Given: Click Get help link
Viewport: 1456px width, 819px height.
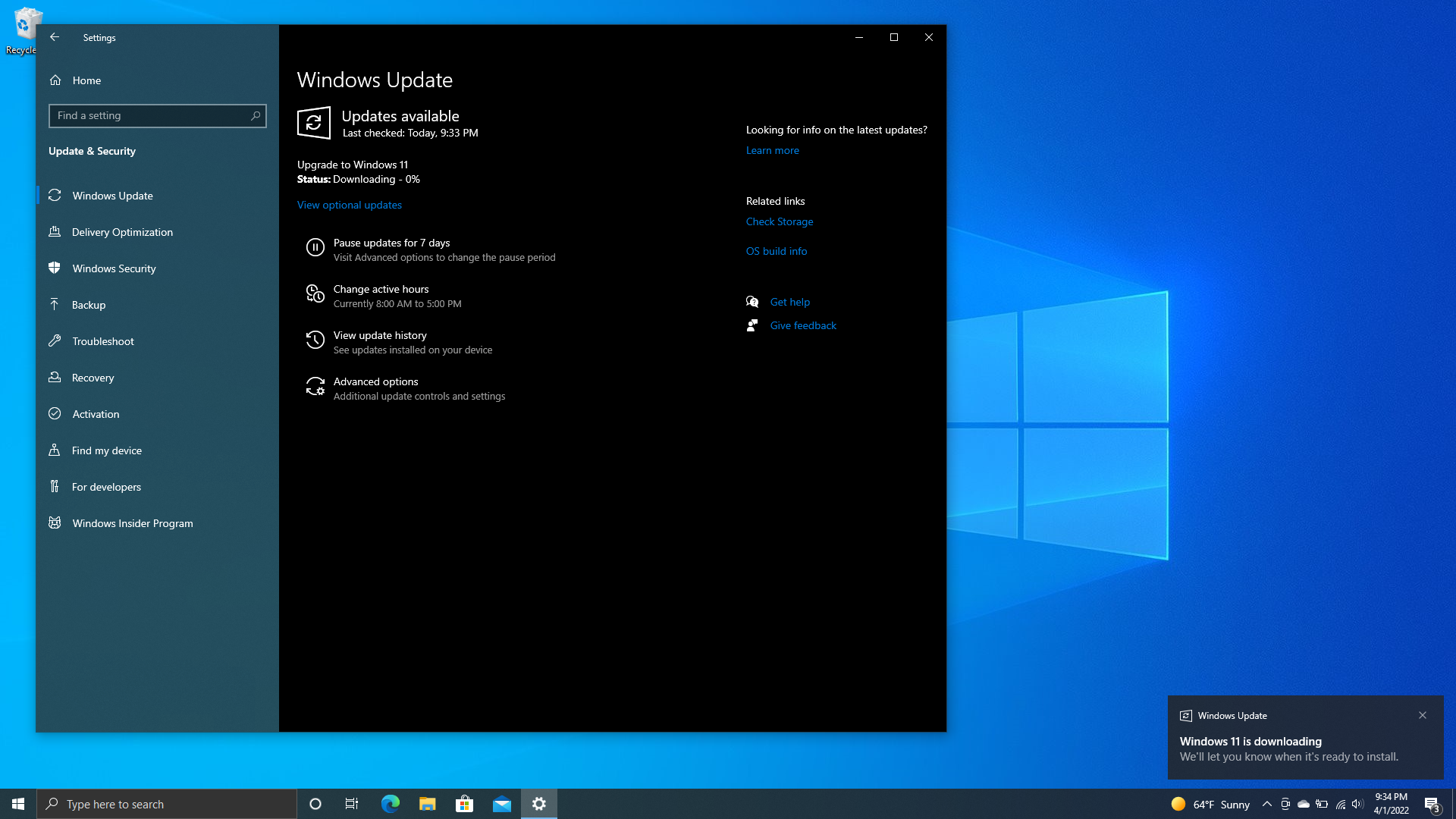Looking at the screenshot, I should tap(790, 302).
